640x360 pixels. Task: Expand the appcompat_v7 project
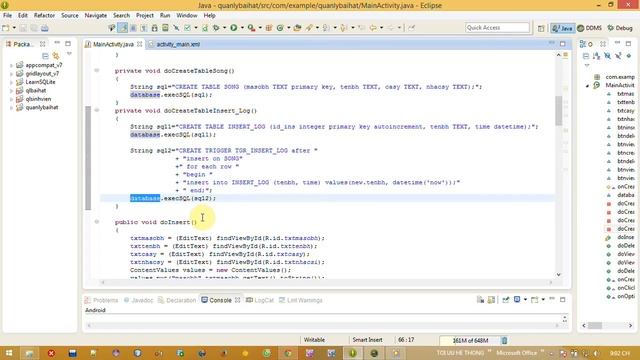(x=11, y=65)
